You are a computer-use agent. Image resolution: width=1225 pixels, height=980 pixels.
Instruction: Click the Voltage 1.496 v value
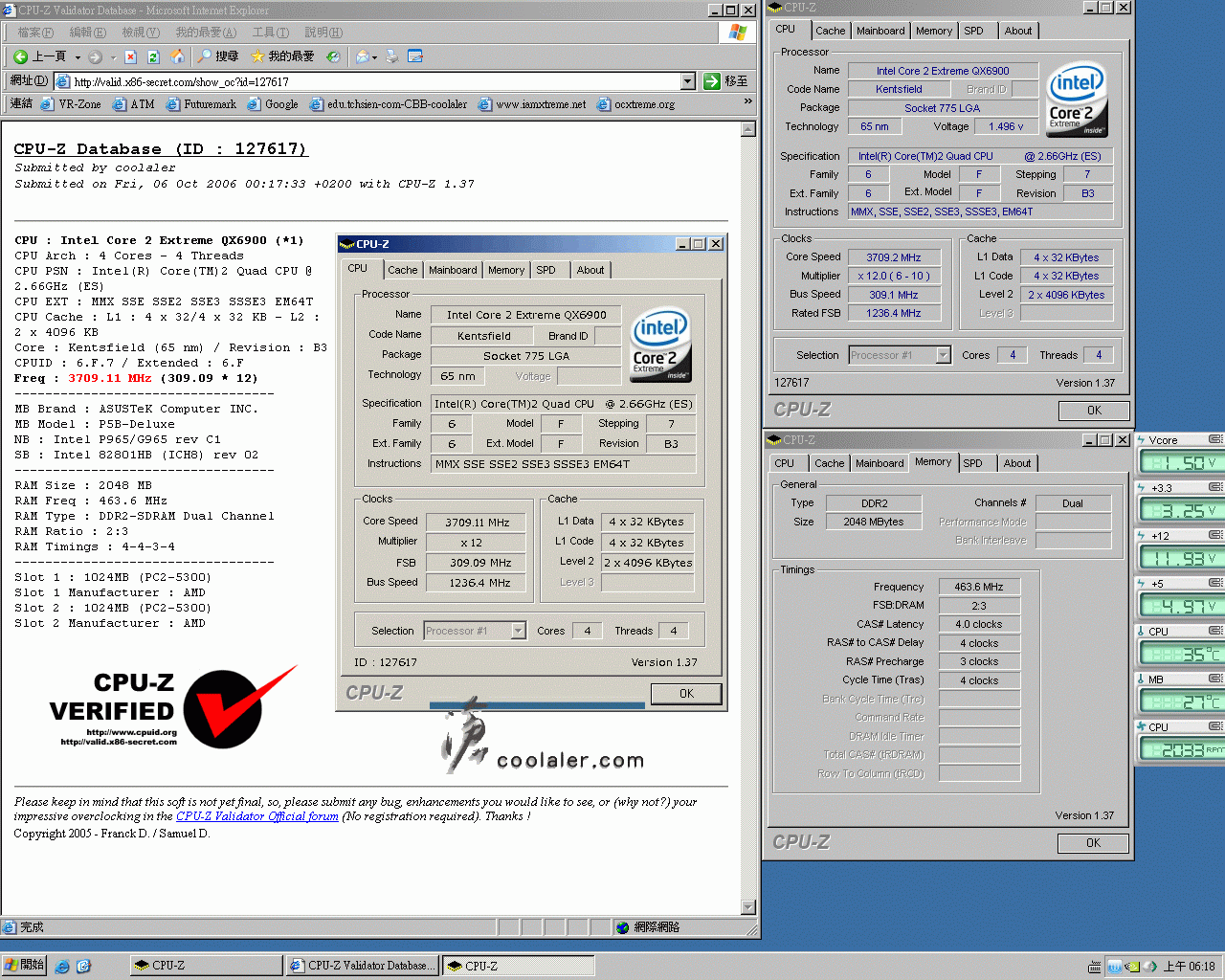click(x=1006, y=126)
